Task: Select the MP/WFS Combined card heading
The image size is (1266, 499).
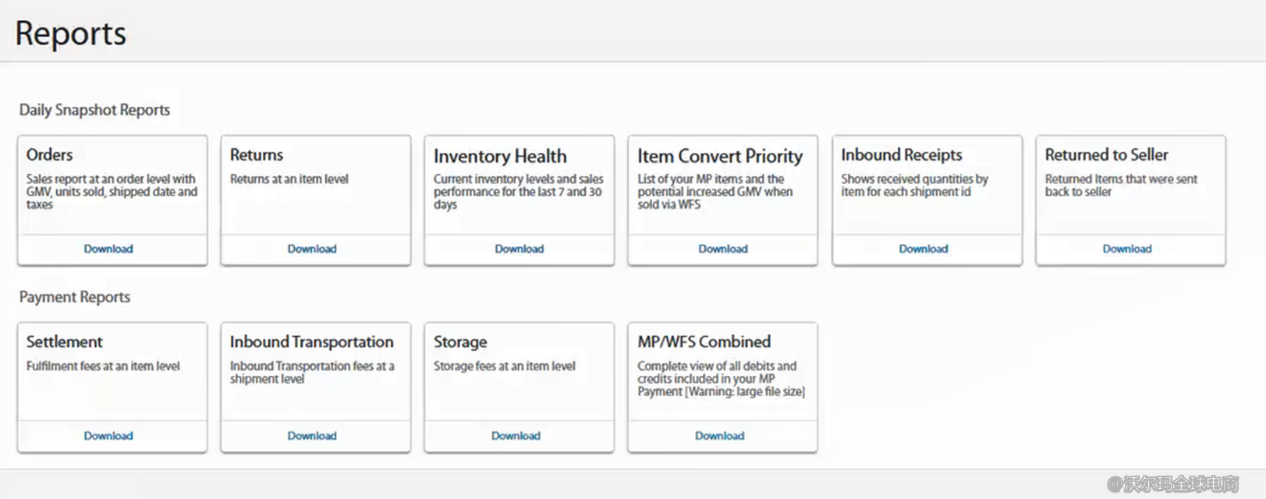Action: (704, 342)
